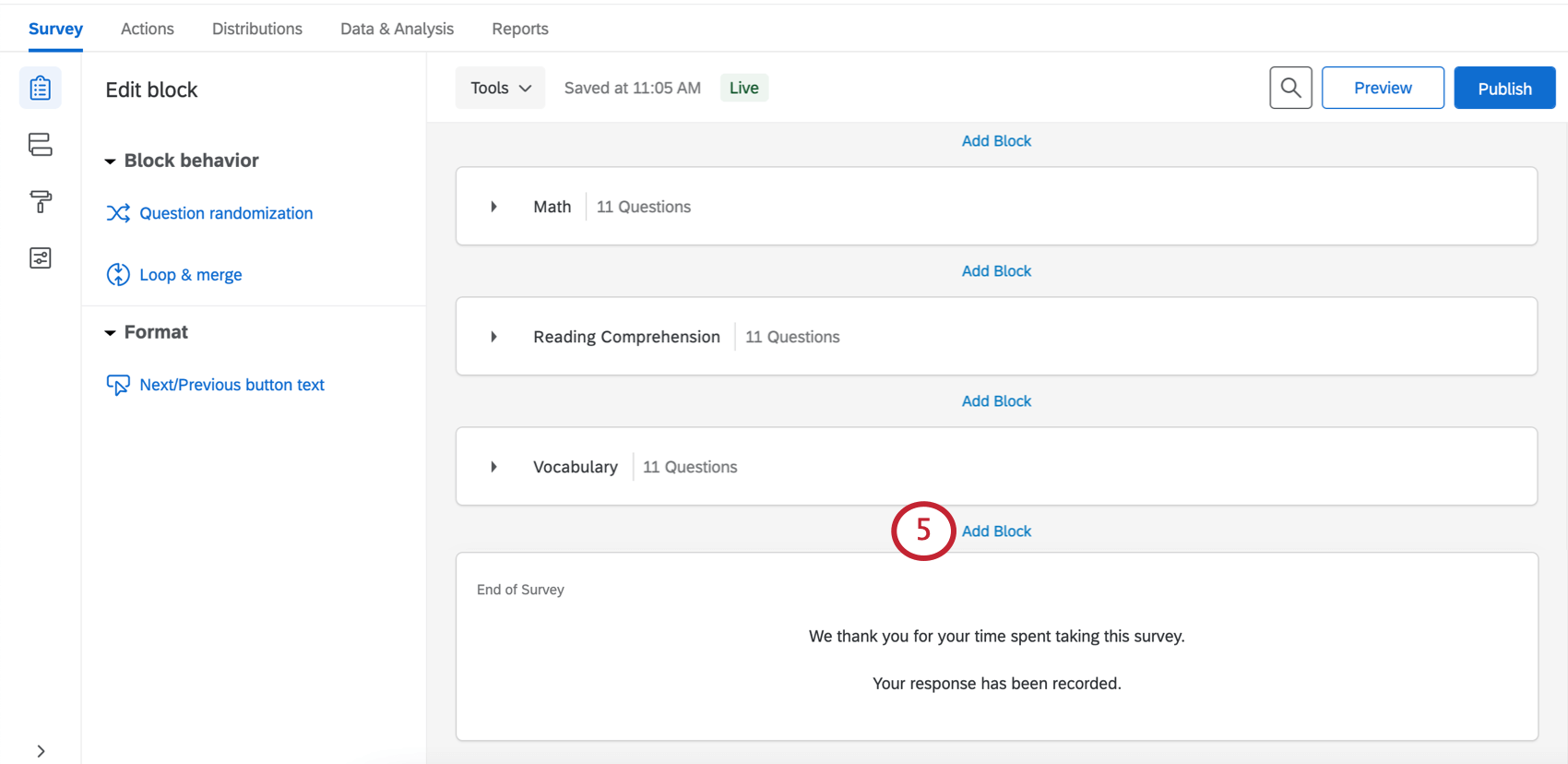1568x764 pixels.
Task: Open the Tools dropdown
Action: point(500,88)
